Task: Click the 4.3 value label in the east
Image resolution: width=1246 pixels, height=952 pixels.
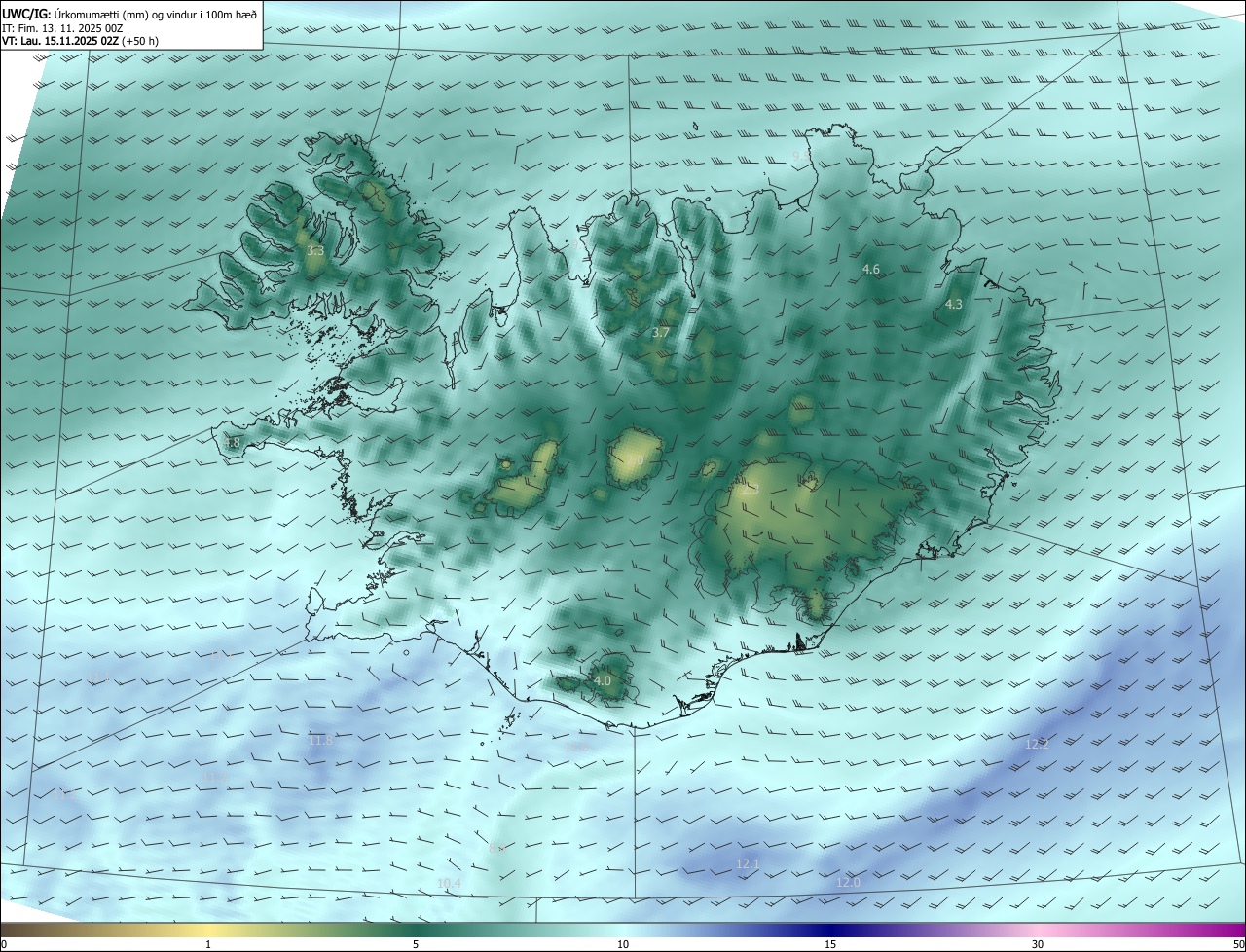Action: (x=954, y=305)
